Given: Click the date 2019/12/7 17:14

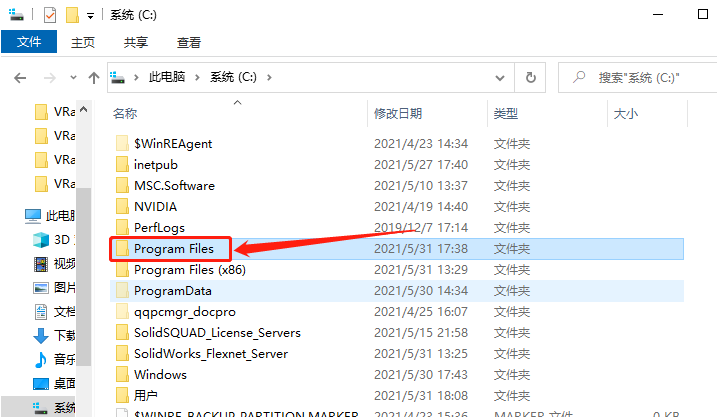Looking at the screenshot, I should tap(421, 228).
